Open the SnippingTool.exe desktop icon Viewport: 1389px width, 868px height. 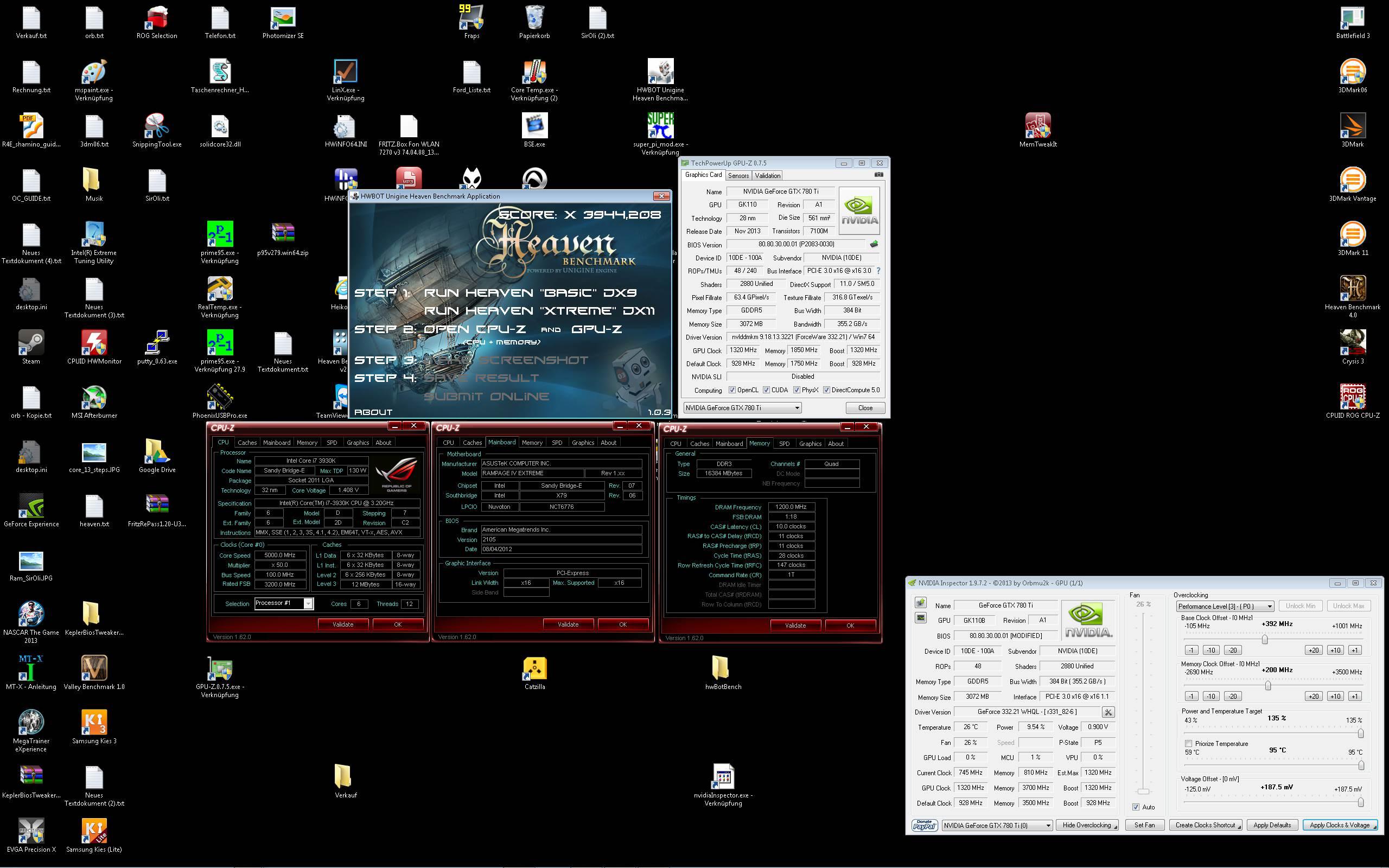[157, 131]
